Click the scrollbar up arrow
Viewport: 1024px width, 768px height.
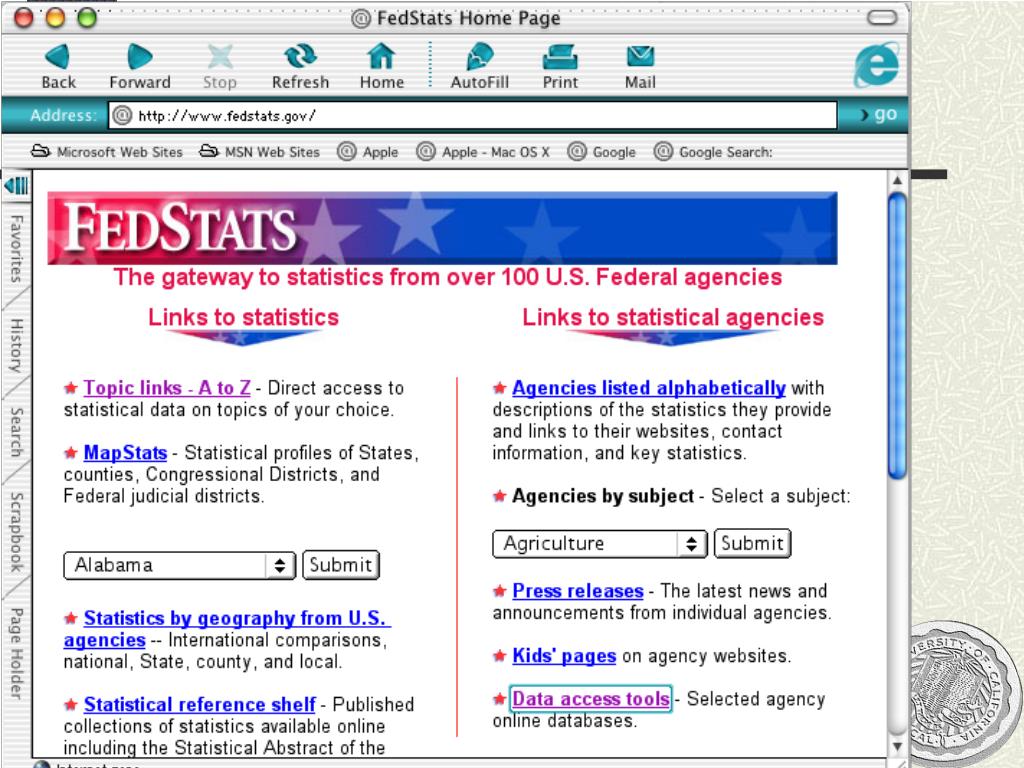[897, 180]
